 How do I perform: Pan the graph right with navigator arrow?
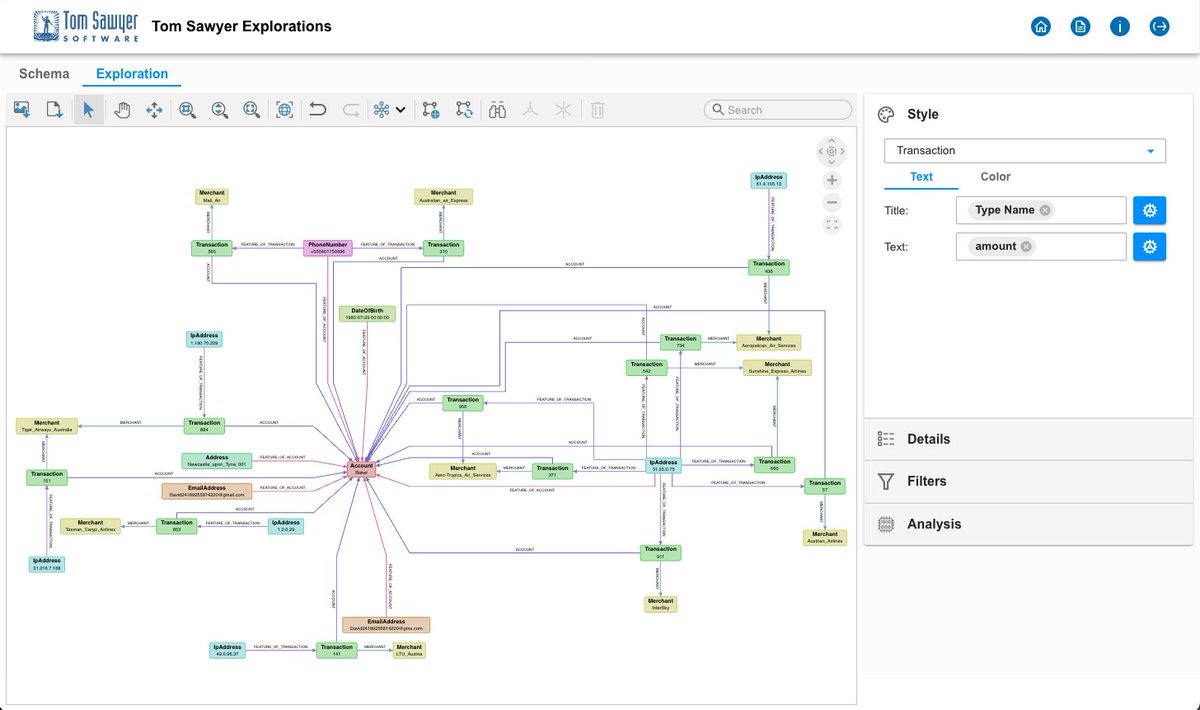click(844, 152)
